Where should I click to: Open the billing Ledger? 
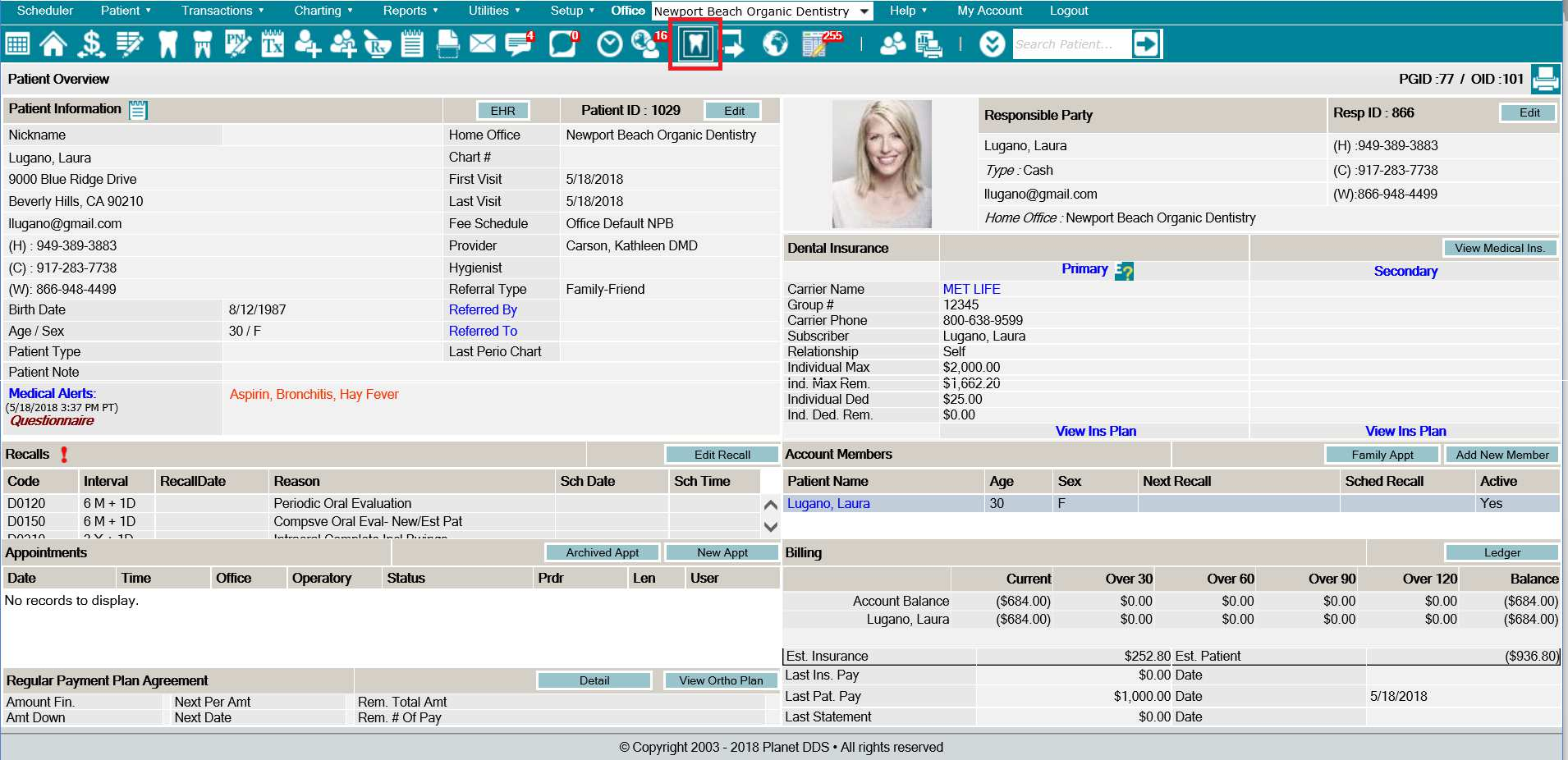pyautogui.click(x=1502, y=552)
